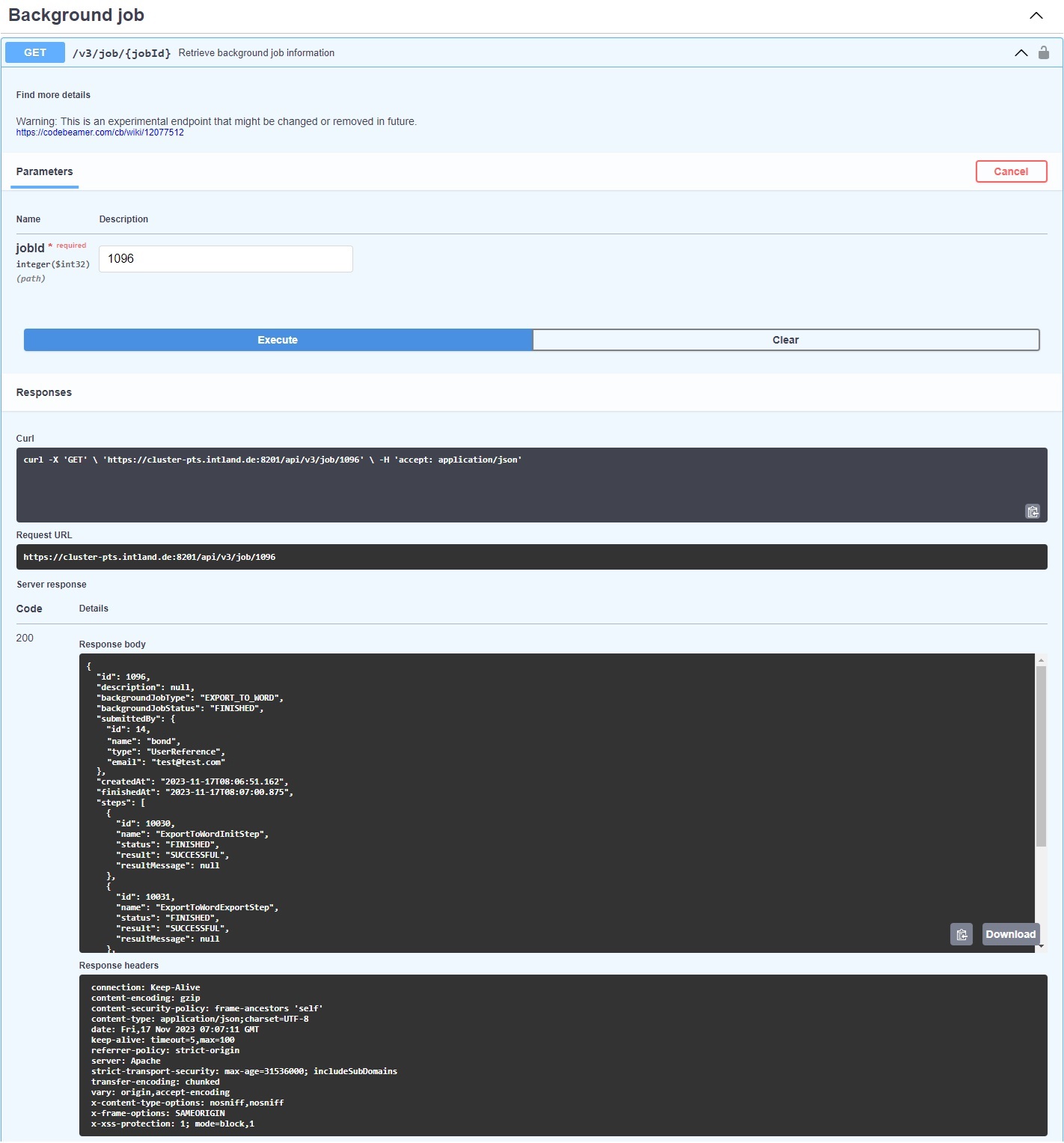Image resolution: width=1064 pixels, height=1143 pixels.
Task: Click the x-frame-options: SAMEORIGIN header line
Action: tap(158, 1113)
